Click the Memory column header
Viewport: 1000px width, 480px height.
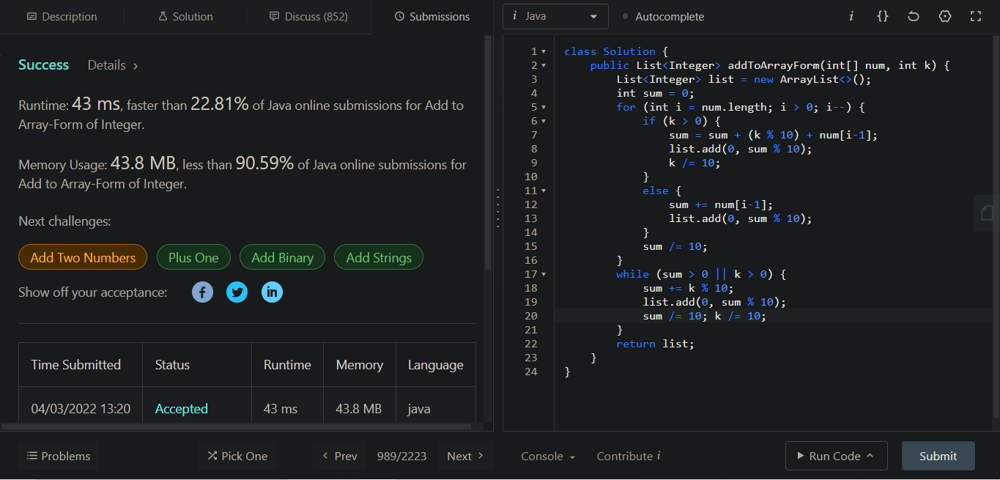click(x=360, y=365)
